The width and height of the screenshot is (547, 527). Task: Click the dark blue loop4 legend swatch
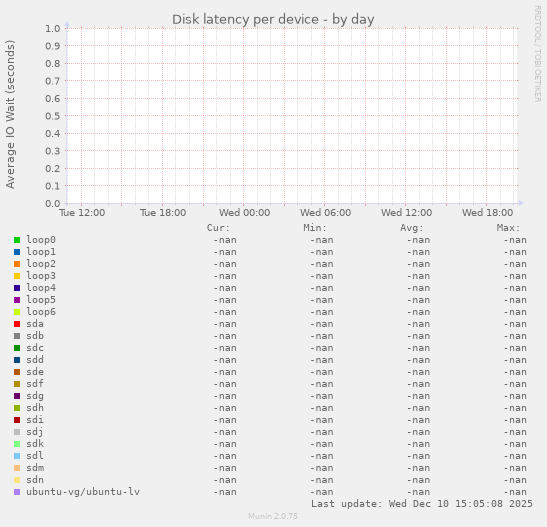(x=17, y=288)
